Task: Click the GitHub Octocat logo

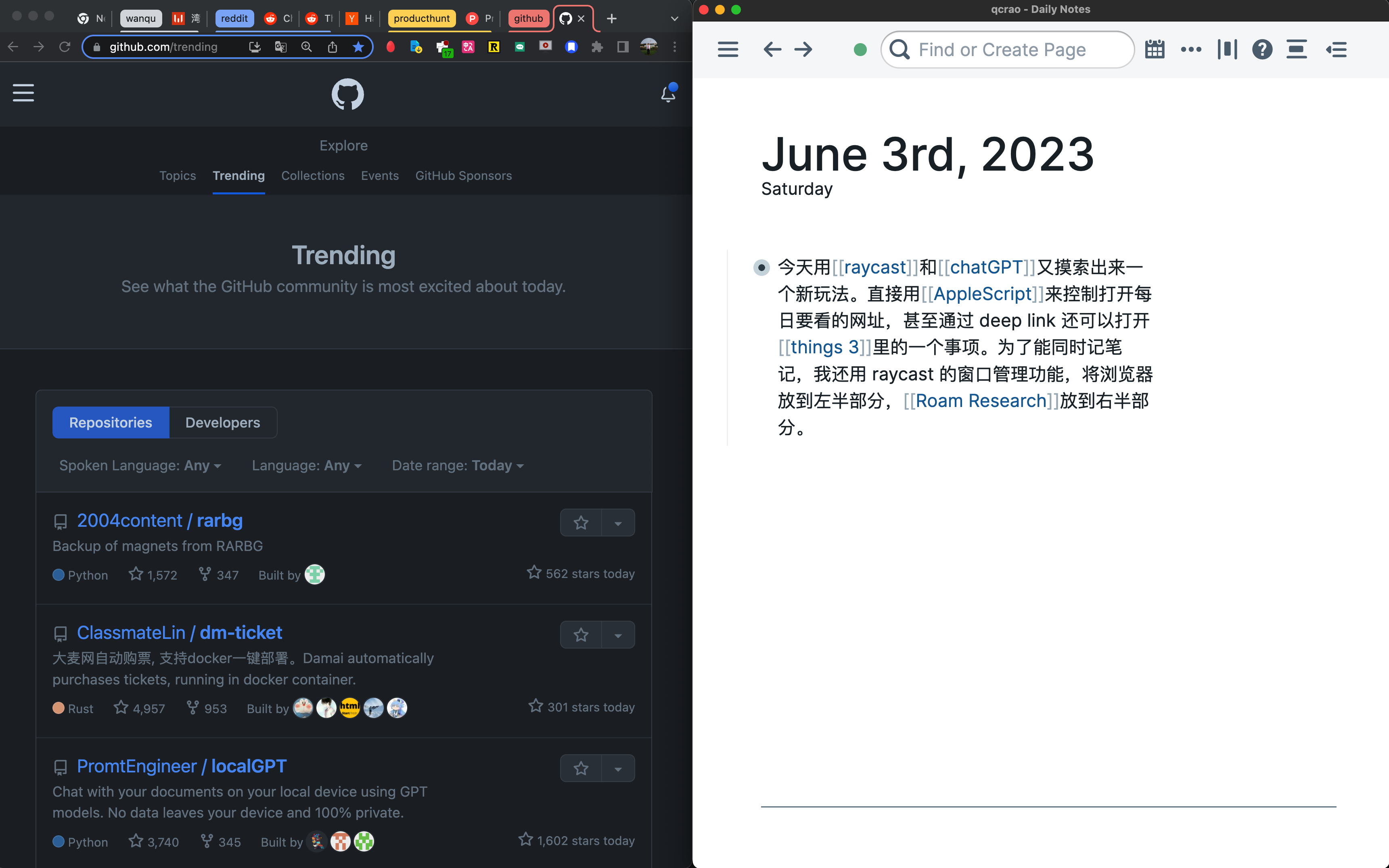Action: pyautogui.click(x=347, y=94)
